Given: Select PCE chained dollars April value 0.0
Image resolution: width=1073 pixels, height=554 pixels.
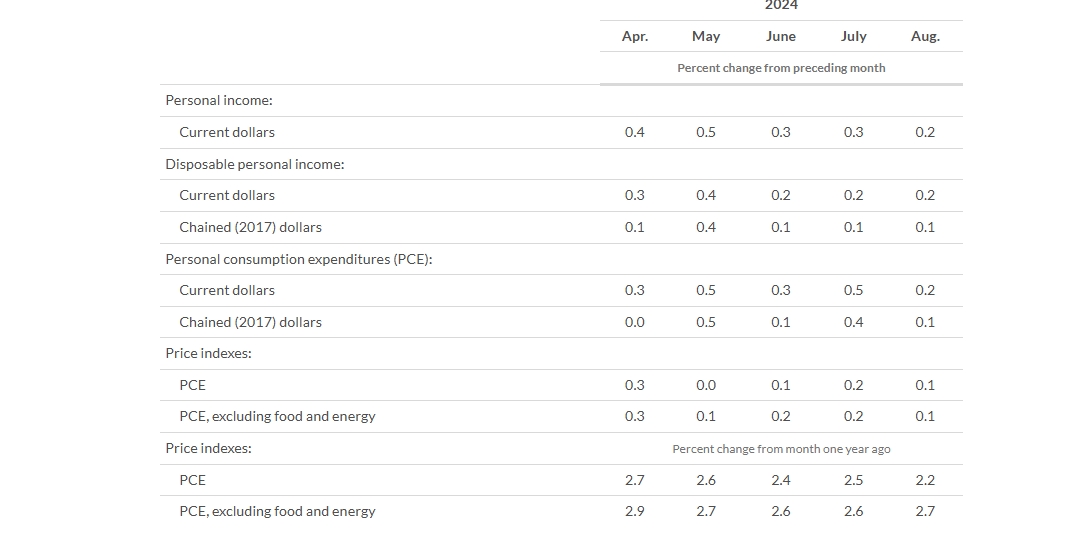Looking at the screenshot, I should tap(634, 322).
